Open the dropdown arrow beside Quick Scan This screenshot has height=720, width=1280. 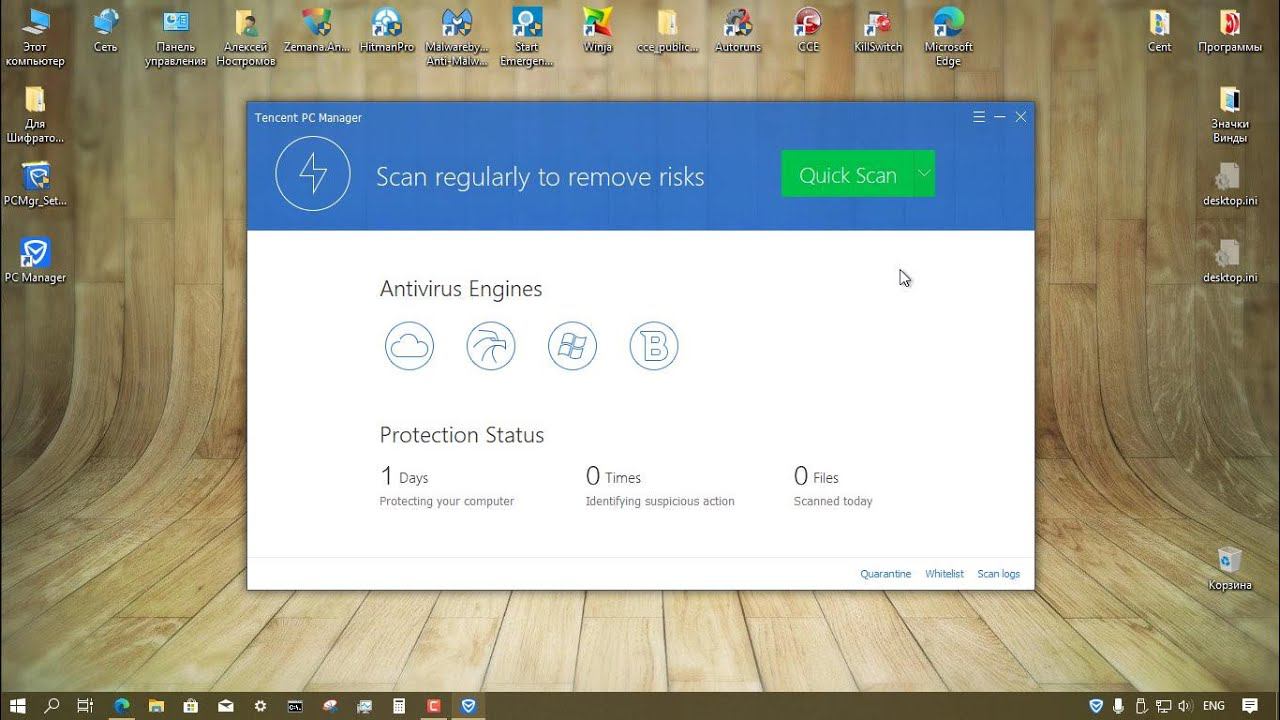925,174
